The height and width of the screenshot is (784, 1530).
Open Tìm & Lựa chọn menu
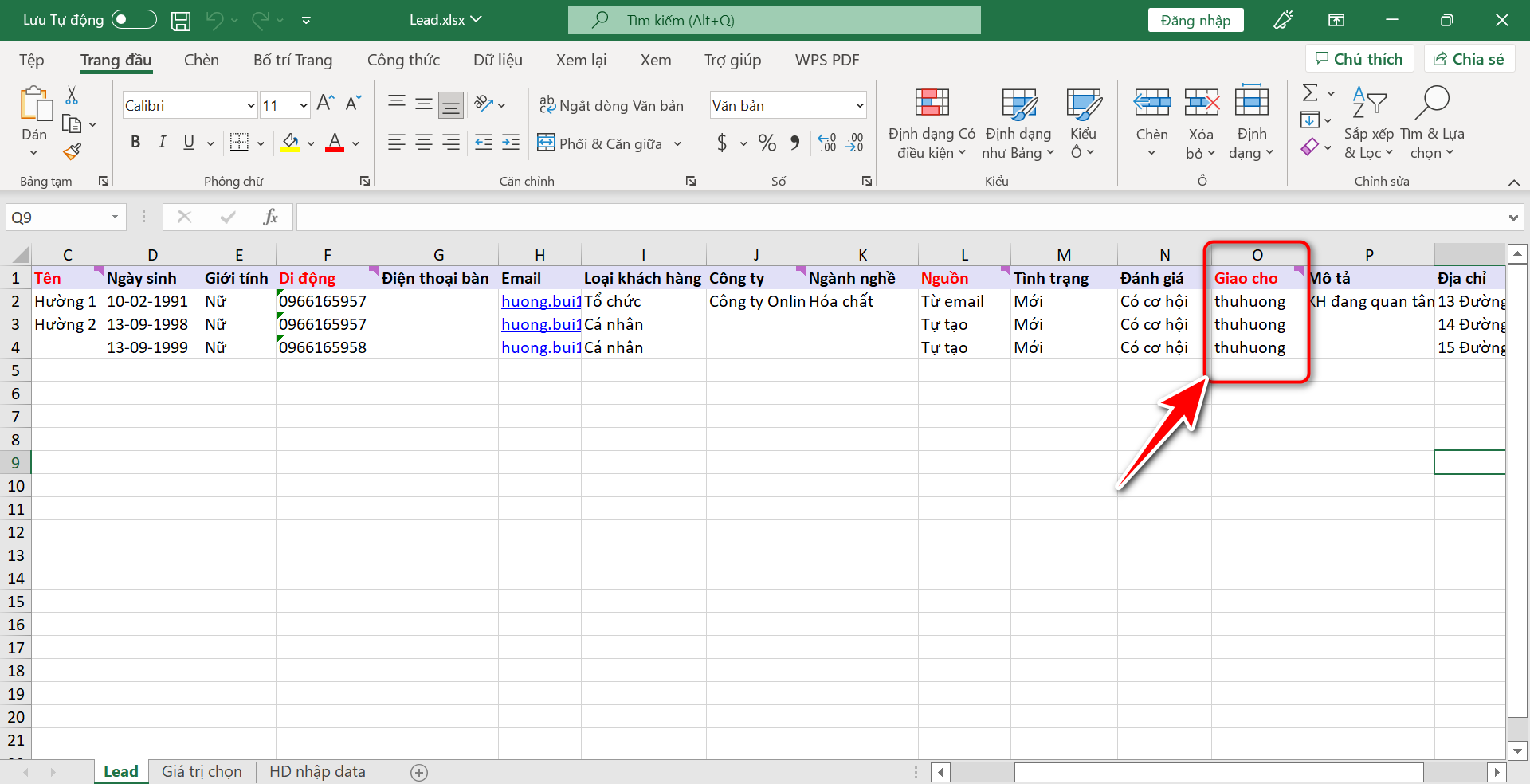pyautogui.click(x=1432, y=123)
